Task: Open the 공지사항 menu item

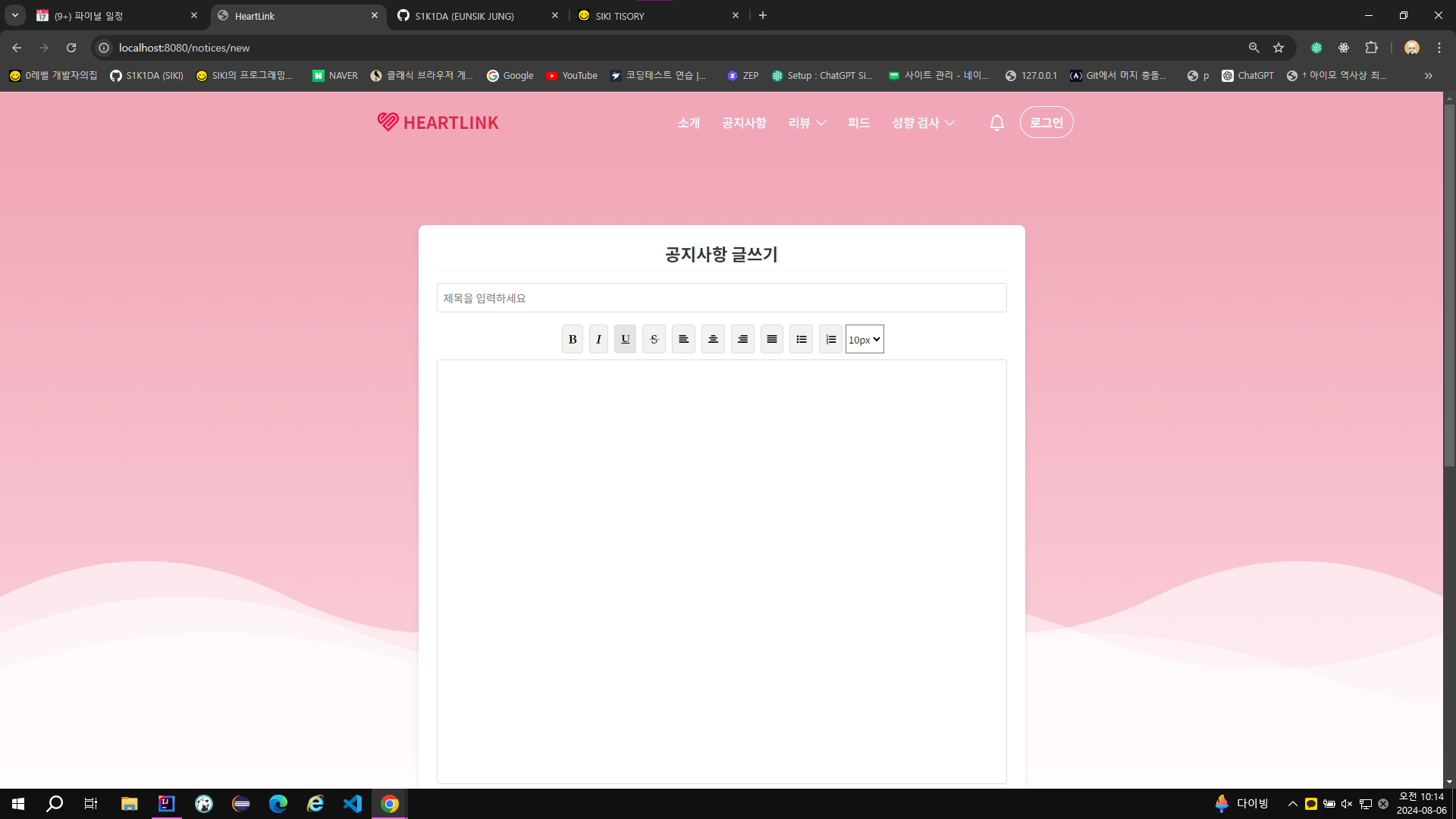Action: [x=744, y=123]
